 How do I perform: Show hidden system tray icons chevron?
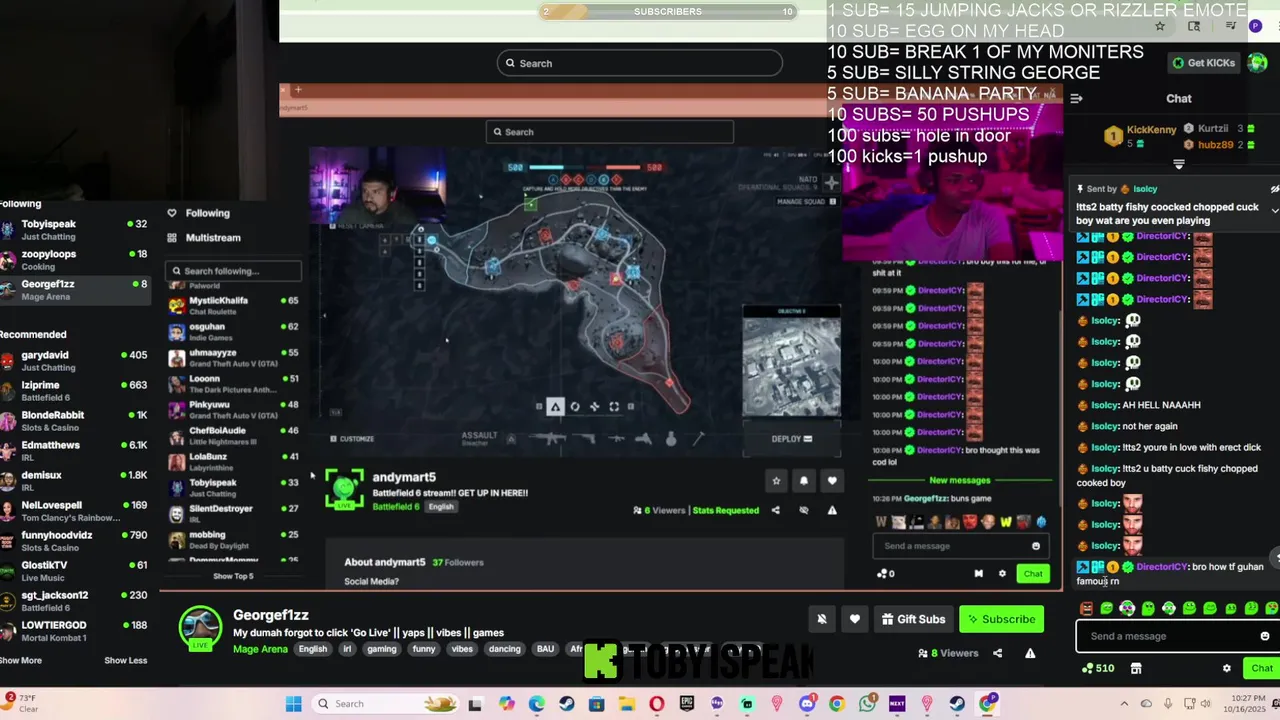coord(1124,704)
